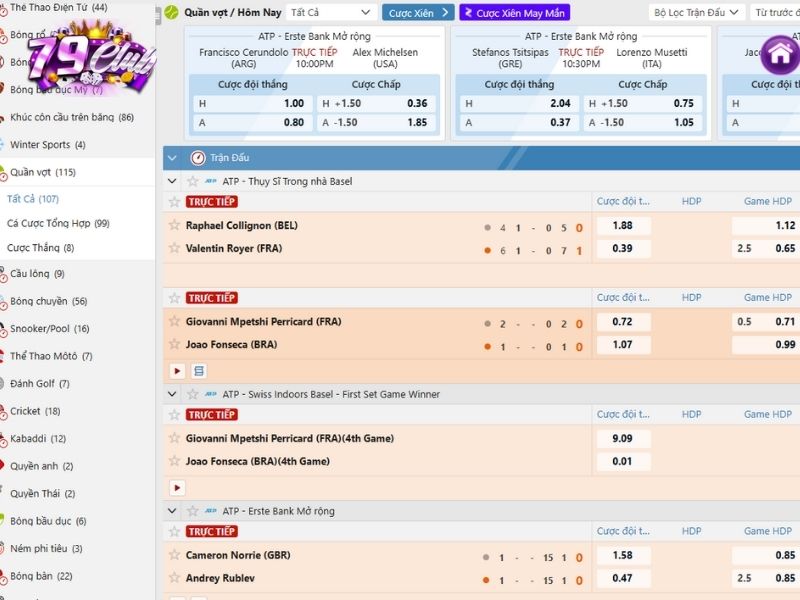Toggle favorite star for ATP Thụy Sĩ Trong nhà Basel
Screen dimensions: 800x600
coord(193,181)
